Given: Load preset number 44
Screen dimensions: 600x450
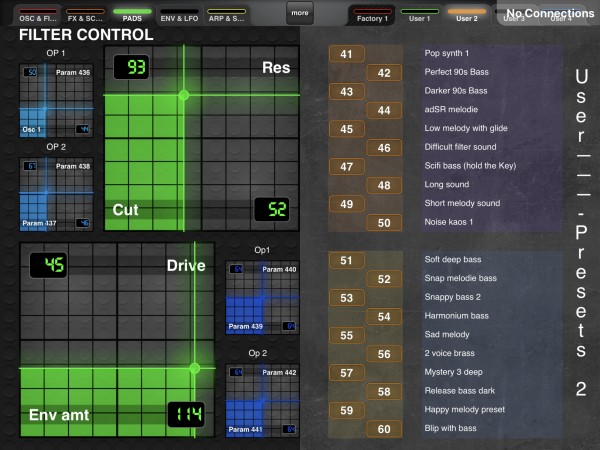Looking at the screenshot, I should point(384,110).
